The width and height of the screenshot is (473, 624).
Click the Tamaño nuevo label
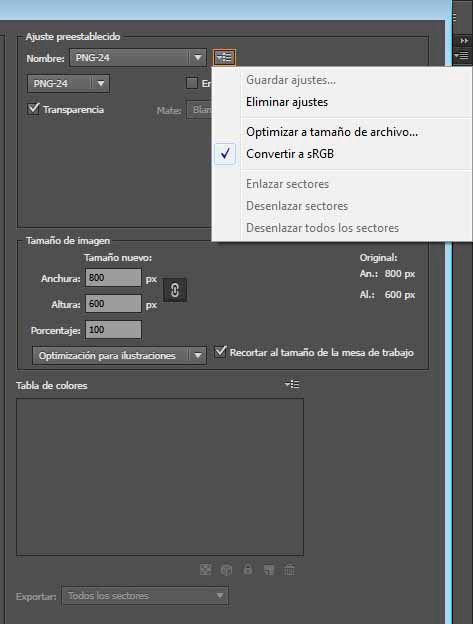[118, 258]
